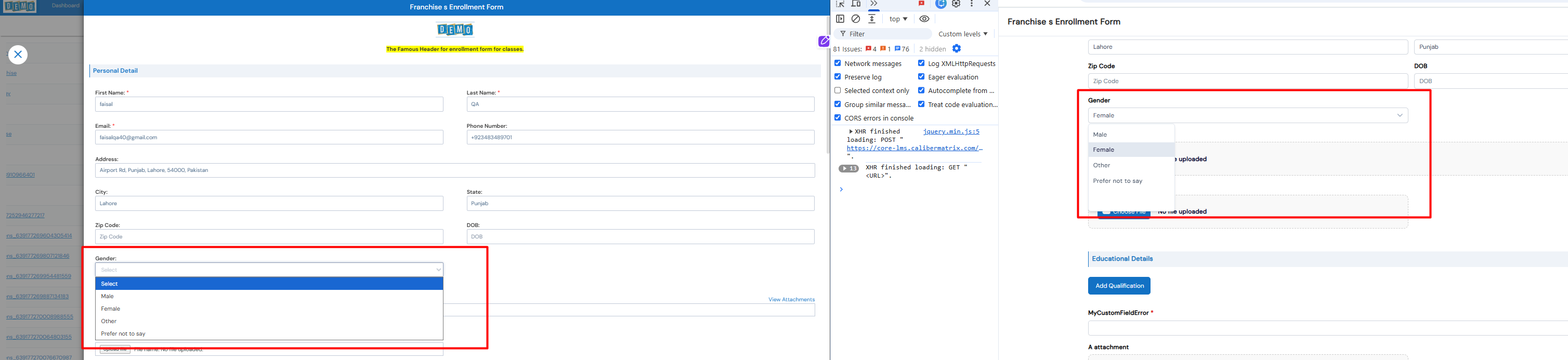
Task: Toggle Preserve log checkbox
Action: (x=838, y=76)
